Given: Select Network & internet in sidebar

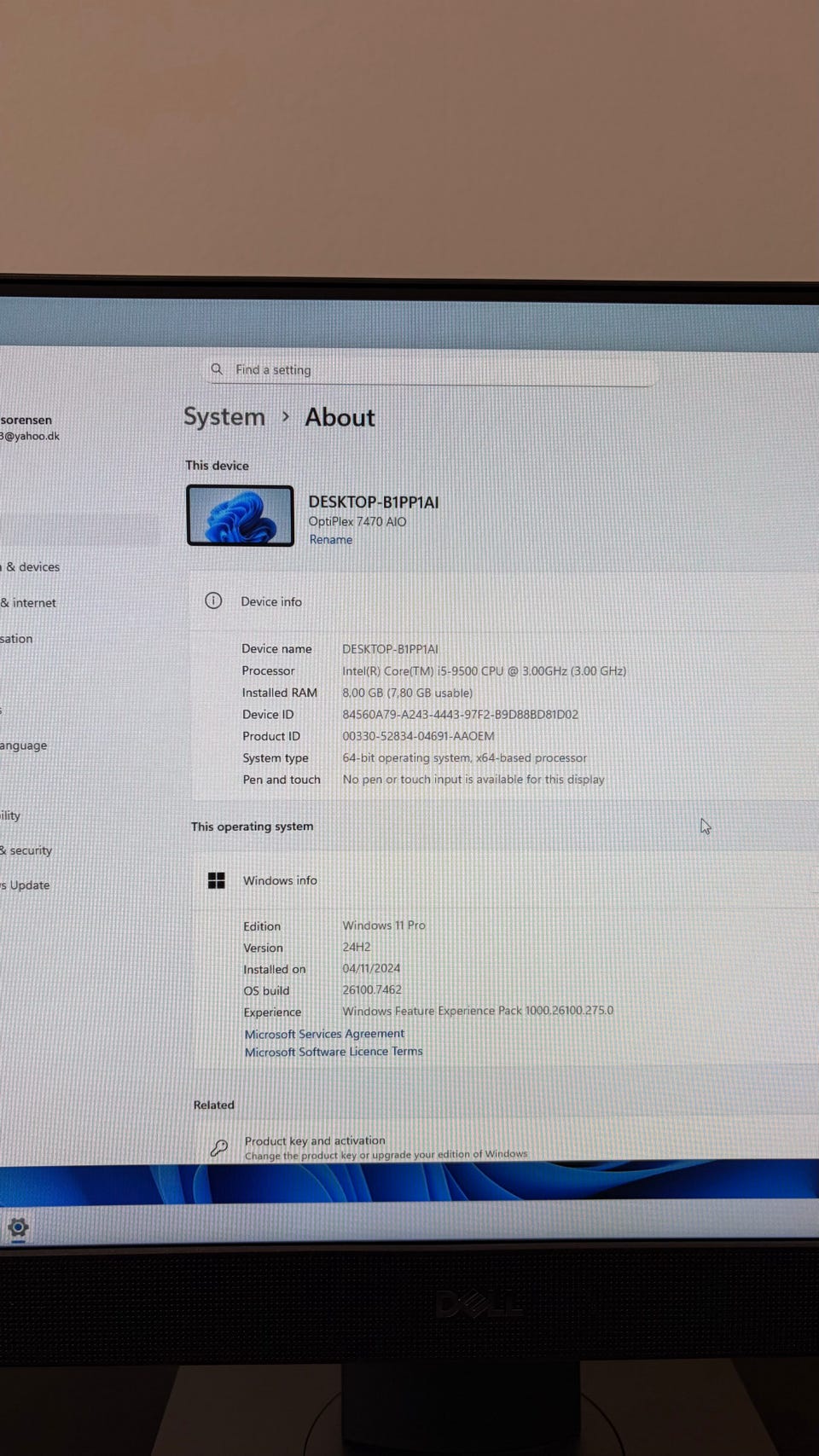Looking at the screenshot, I should coord(30,602).
